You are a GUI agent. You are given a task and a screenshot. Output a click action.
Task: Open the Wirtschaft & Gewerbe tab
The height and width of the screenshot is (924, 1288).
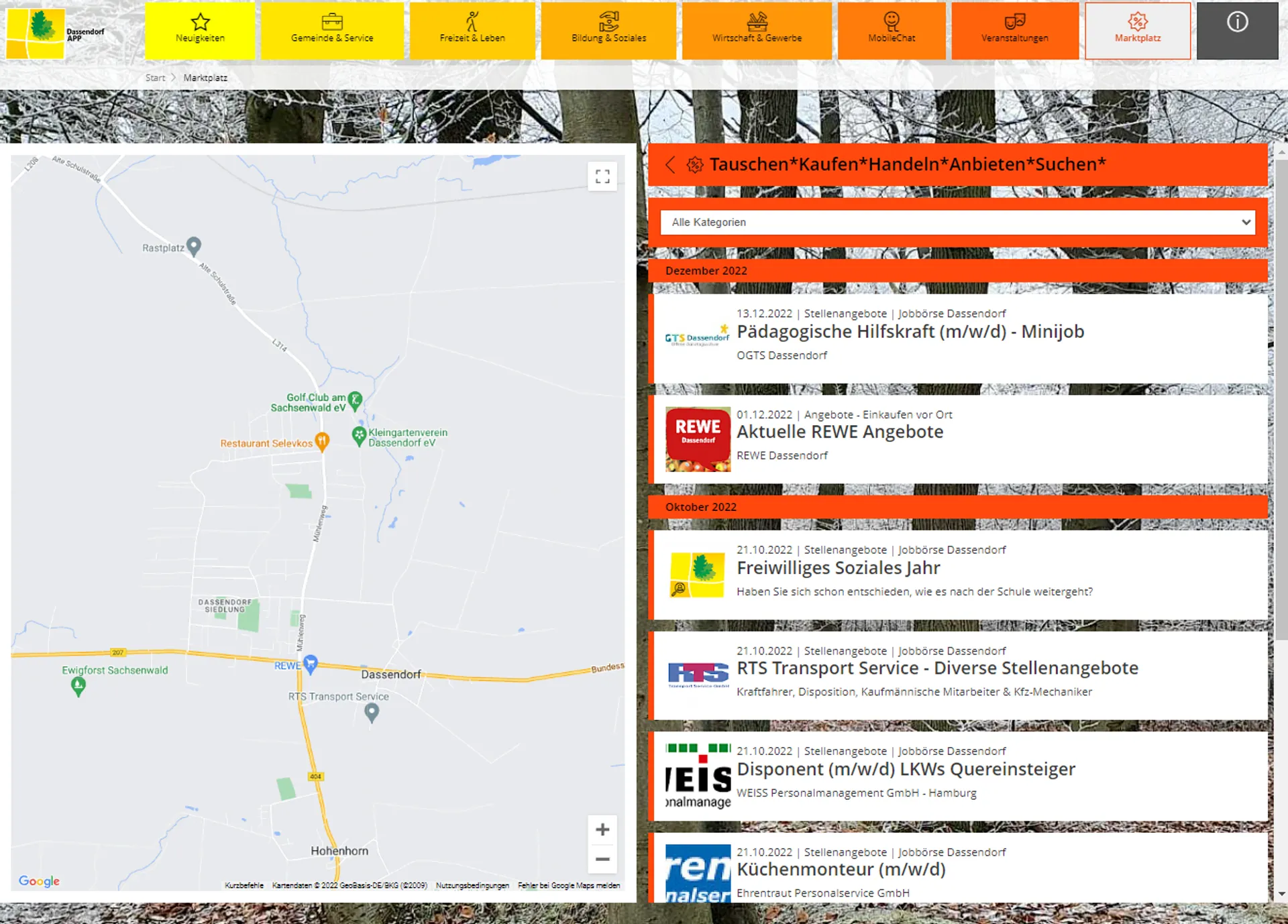click(757, 30)
